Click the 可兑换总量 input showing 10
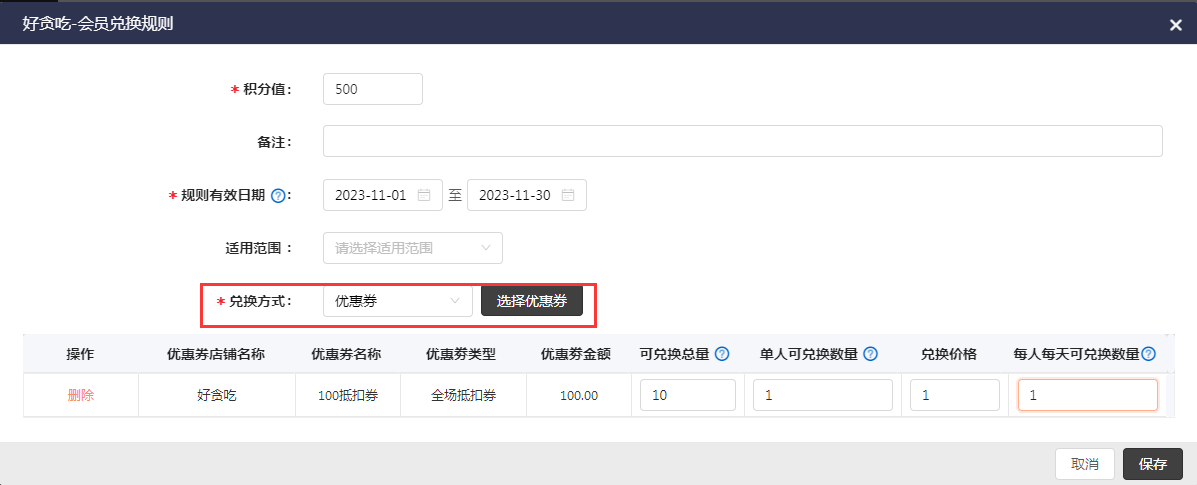 688,395
